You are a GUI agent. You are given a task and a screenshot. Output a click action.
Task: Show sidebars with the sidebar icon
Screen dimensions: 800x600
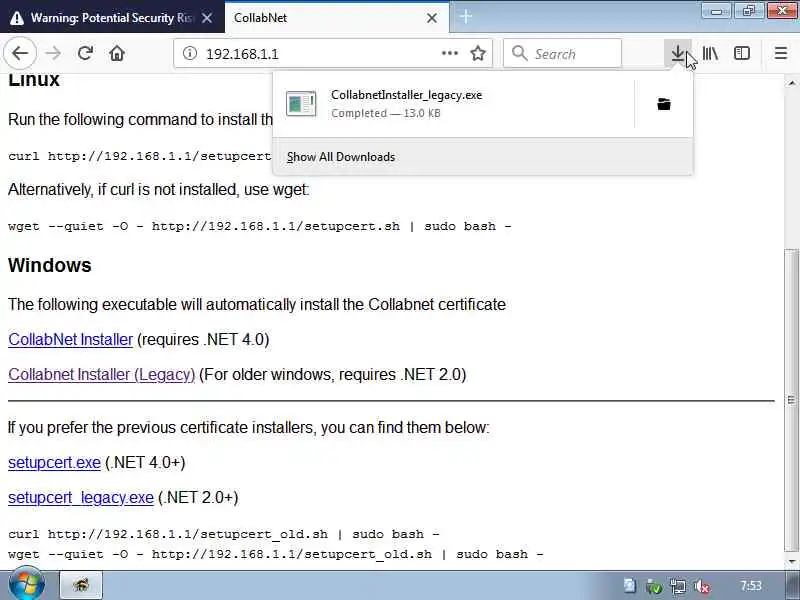pos(742,53)
